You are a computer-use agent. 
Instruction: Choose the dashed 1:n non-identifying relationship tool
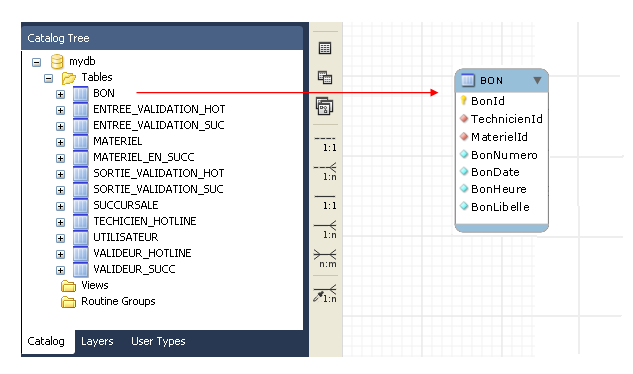click(325, 172)
